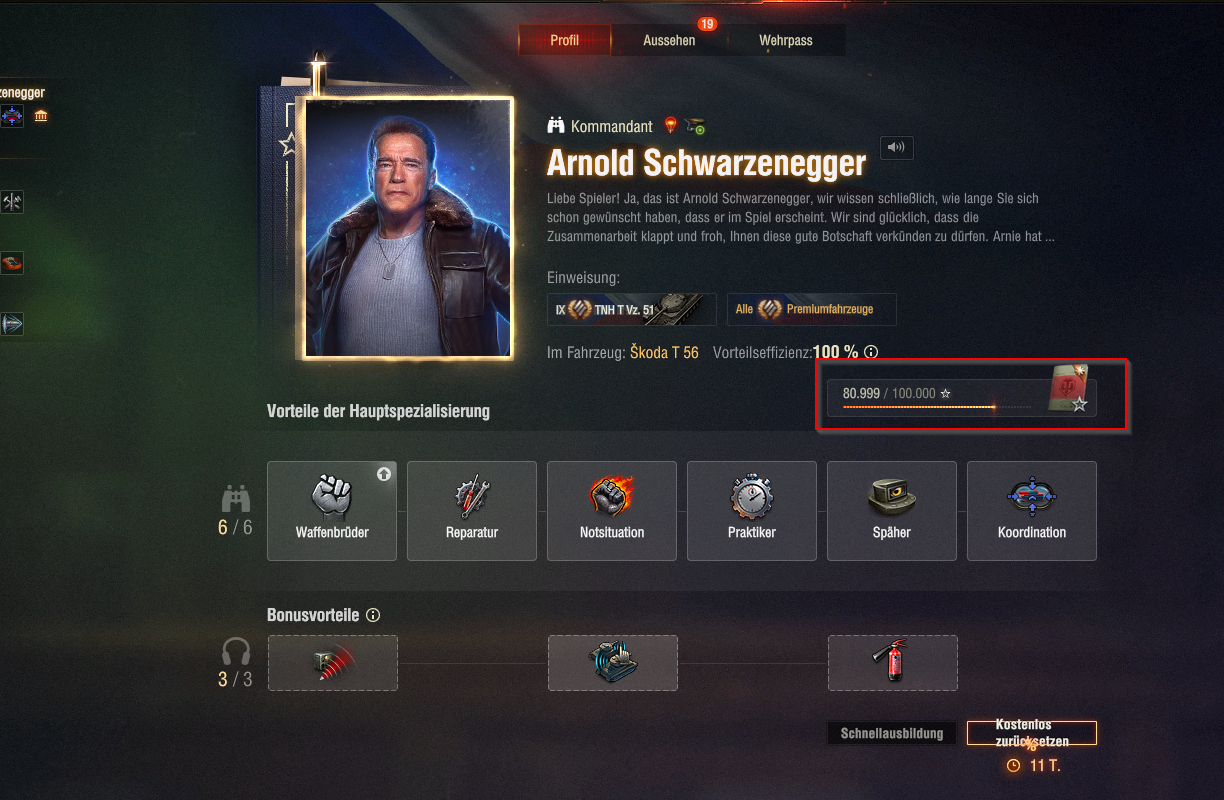This screenshot has height=800, width=1224.
Task: Select the Waffenbrüder perk tile
Action: [x=332, y=510]
